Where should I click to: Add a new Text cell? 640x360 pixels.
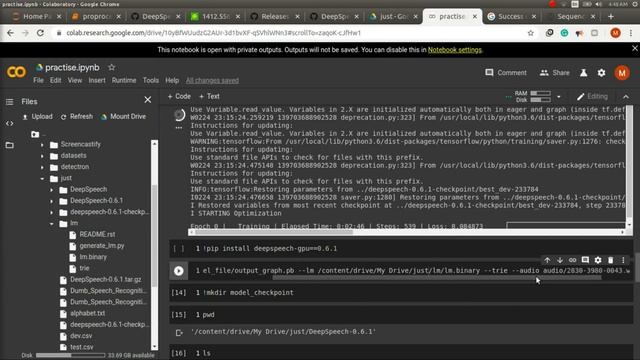pyautogui.click(x=209, y=96)
